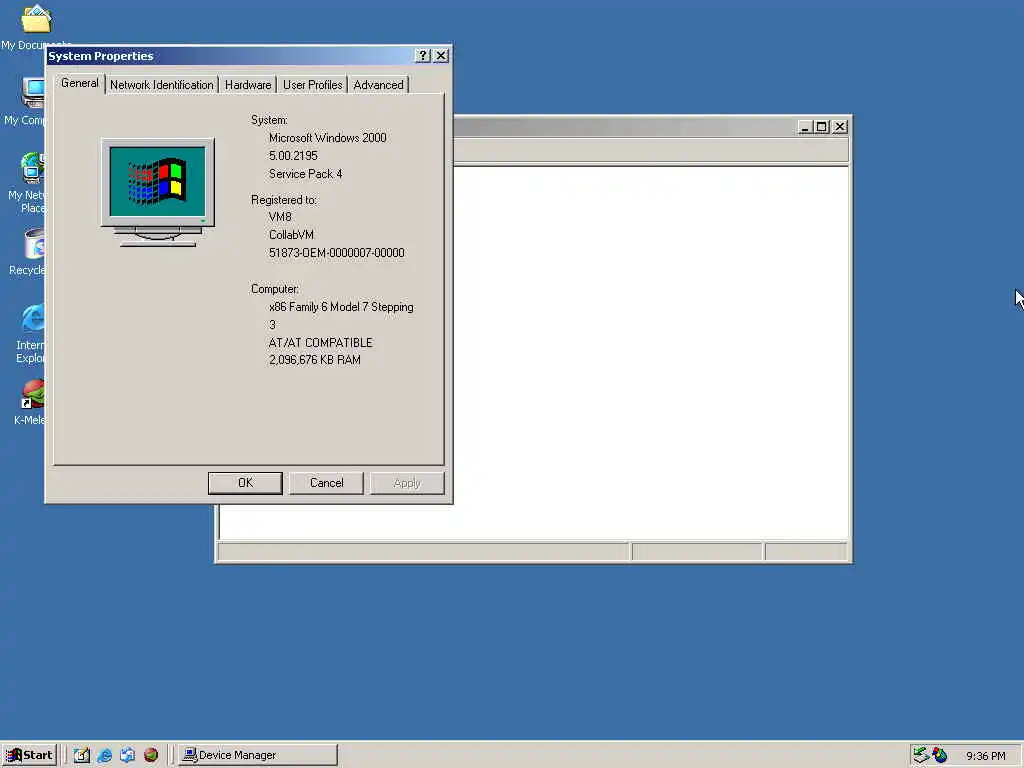The image size is (1024, 768).
Task: Click the 9:36 PM clock
Action: tap(985, 756)
